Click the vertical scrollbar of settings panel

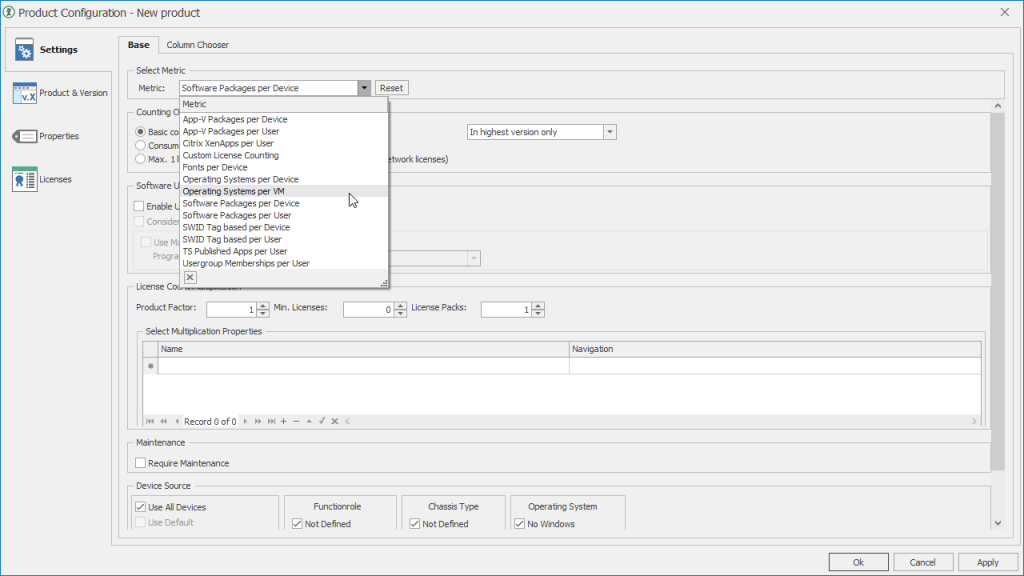click(997, 300)
